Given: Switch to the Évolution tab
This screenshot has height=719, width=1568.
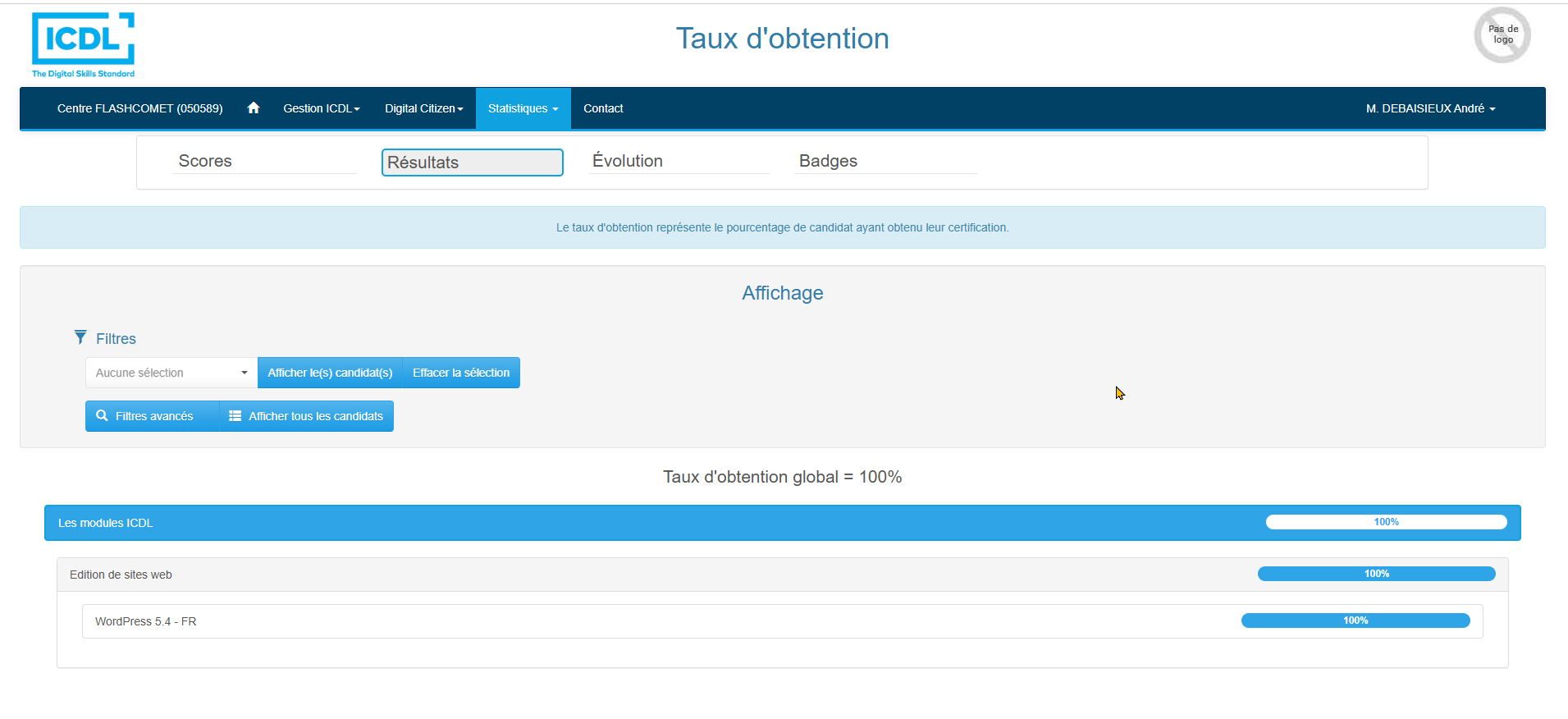Looking at the screenshot, I should click(679, 162).
